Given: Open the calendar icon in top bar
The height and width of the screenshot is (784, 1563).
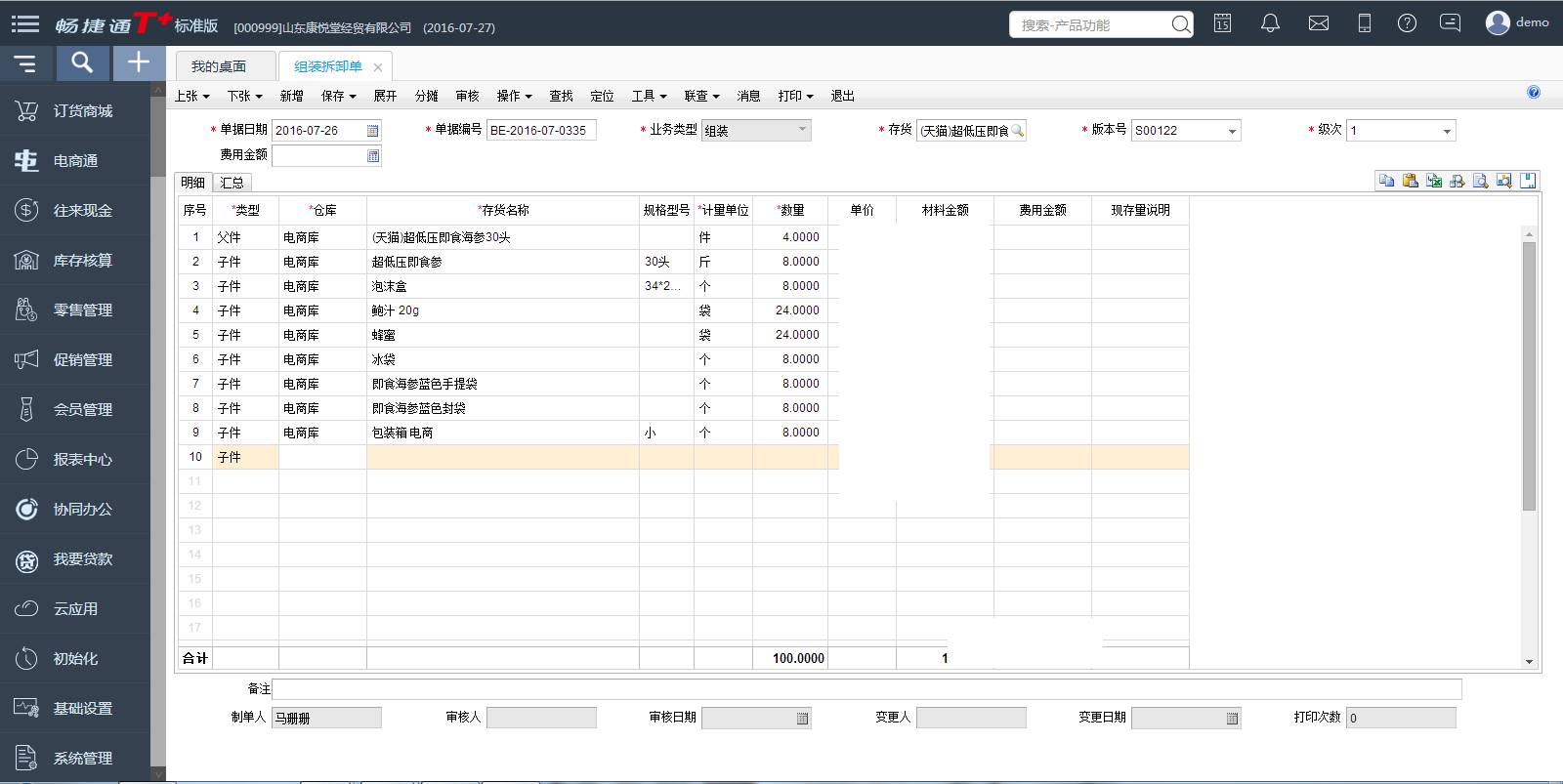Looking at the screenshot, I should 1222,23.
